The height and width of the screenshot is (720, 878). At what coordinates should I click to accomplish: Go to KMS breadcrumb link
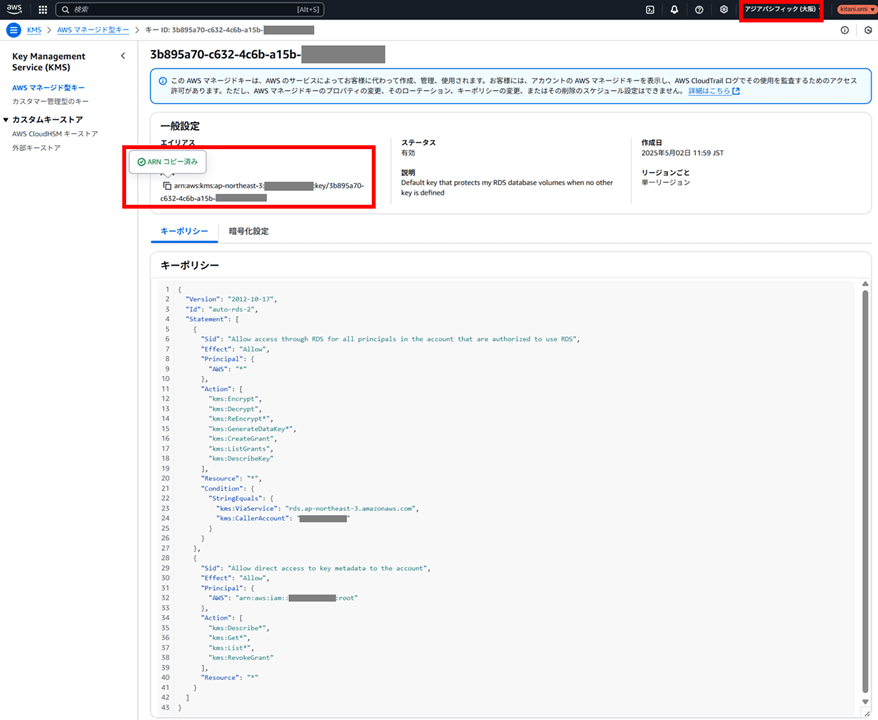pyautogui.click(x=34, y=30)
